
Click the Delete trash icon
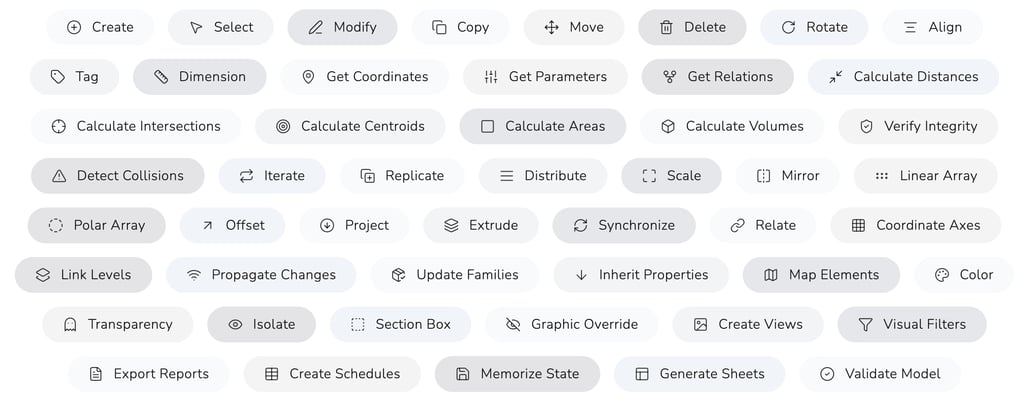pyautogui.click(x=666, y=27)
